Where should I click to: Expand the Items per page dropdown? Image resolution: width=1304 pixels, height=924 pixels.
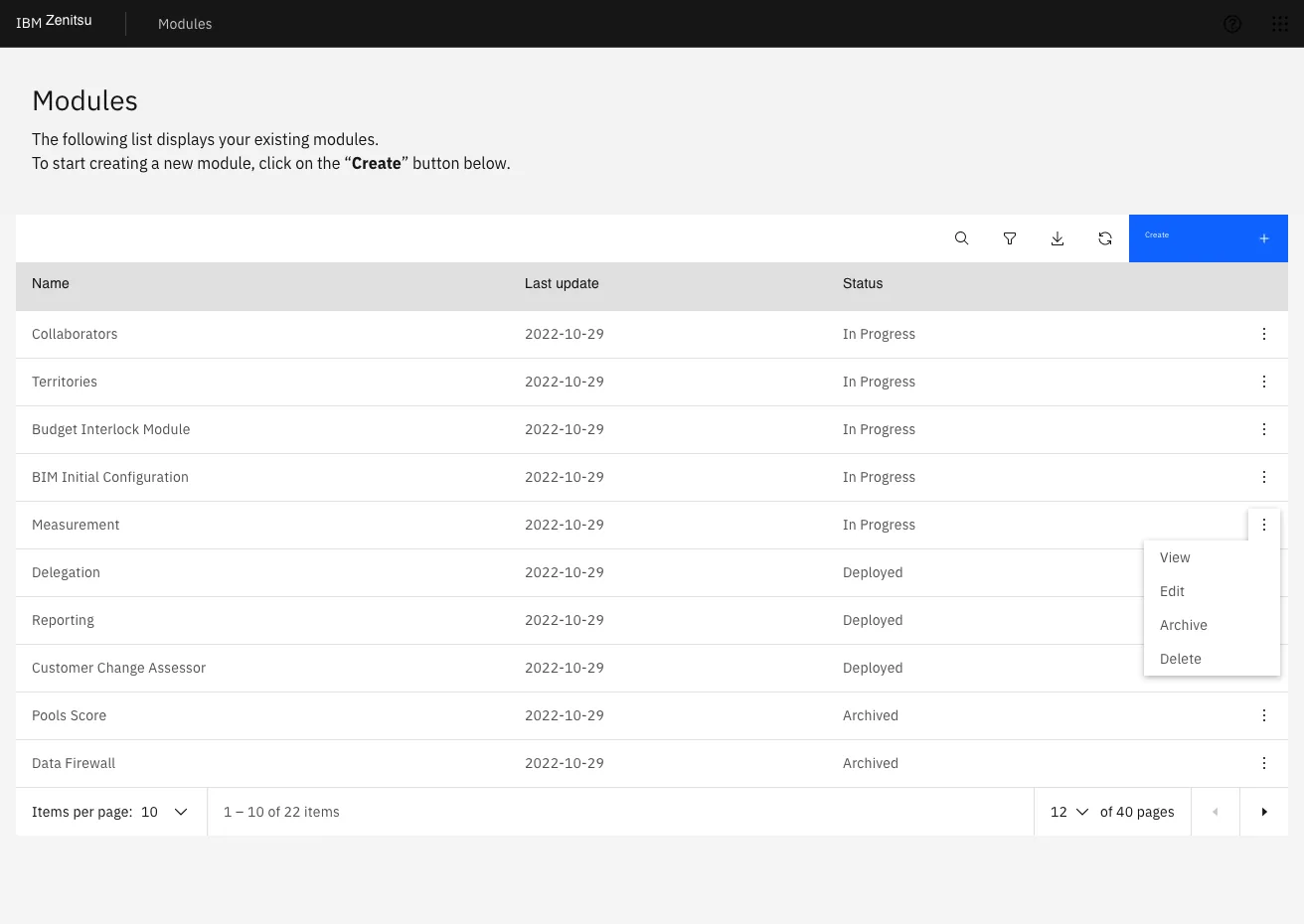point(164,812)
